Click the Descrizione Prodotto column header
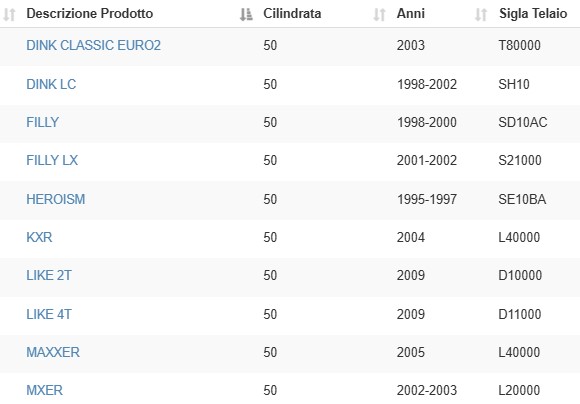The width and height of the screenshot is (580, 404). pyautogui.click(x=90, y=14)
